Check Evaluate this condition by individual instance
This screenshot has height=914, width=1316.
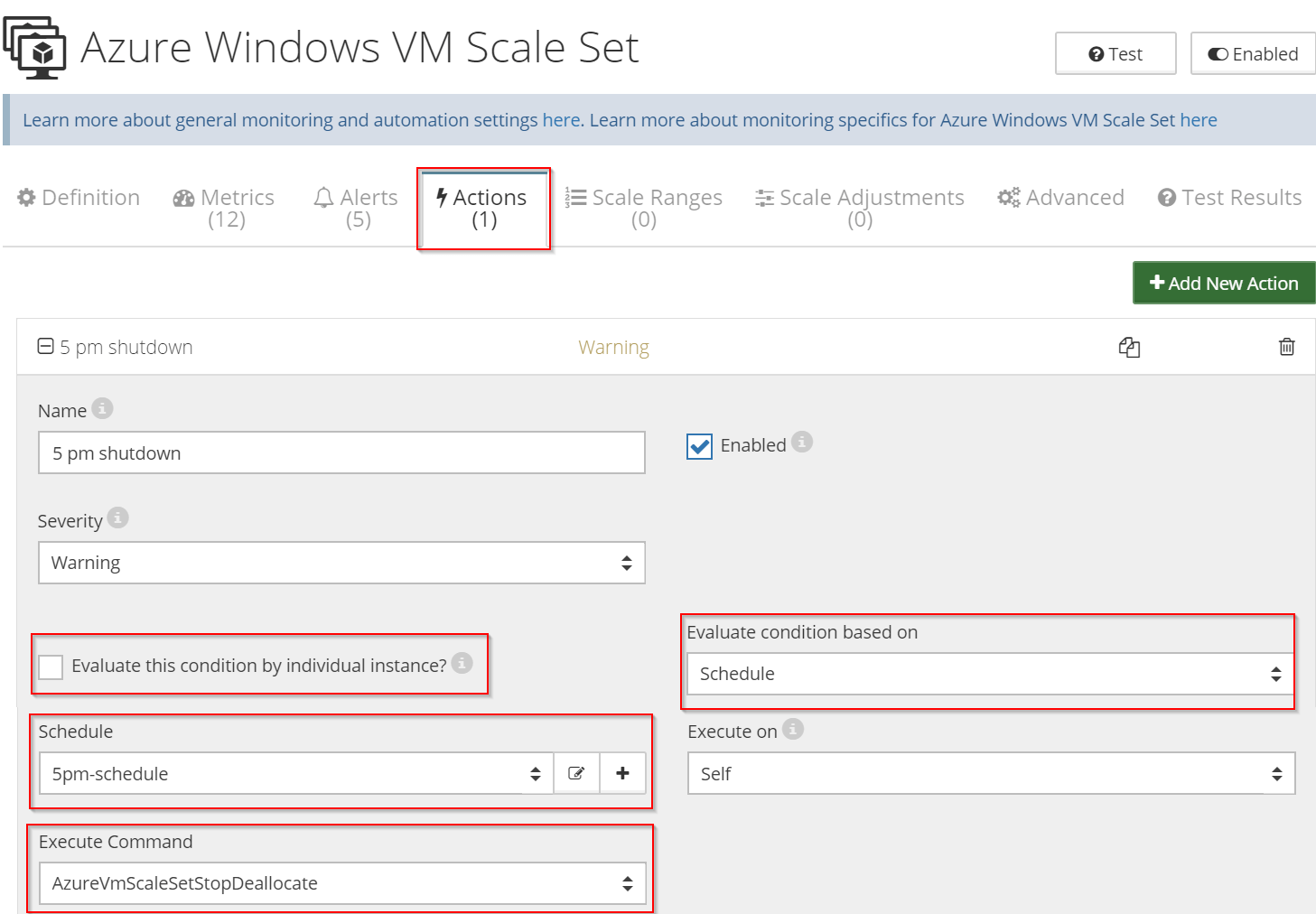pos(51,667)
